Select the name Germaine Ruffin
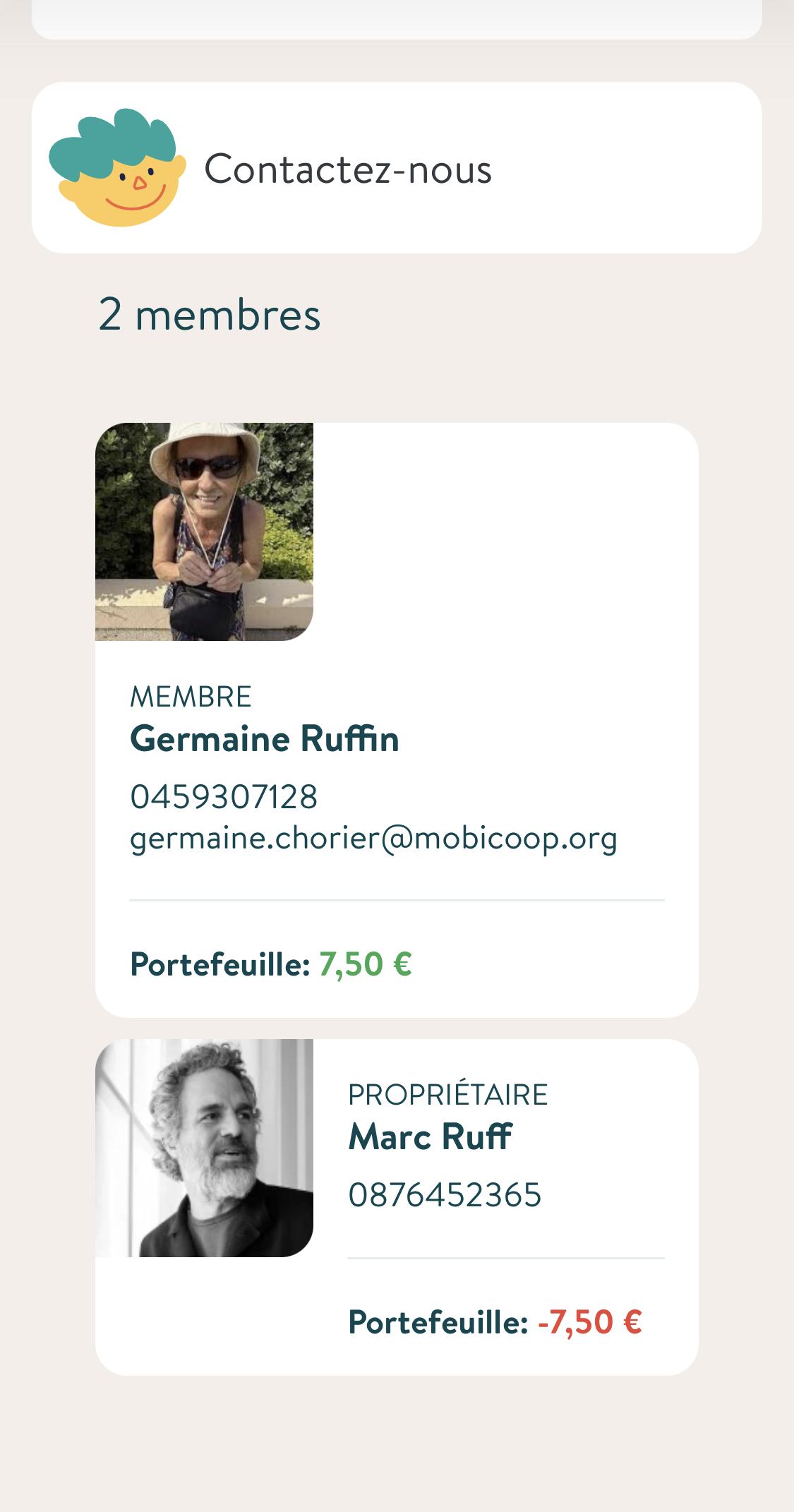This screenshot has height=1512, width=794. [265, 739]
